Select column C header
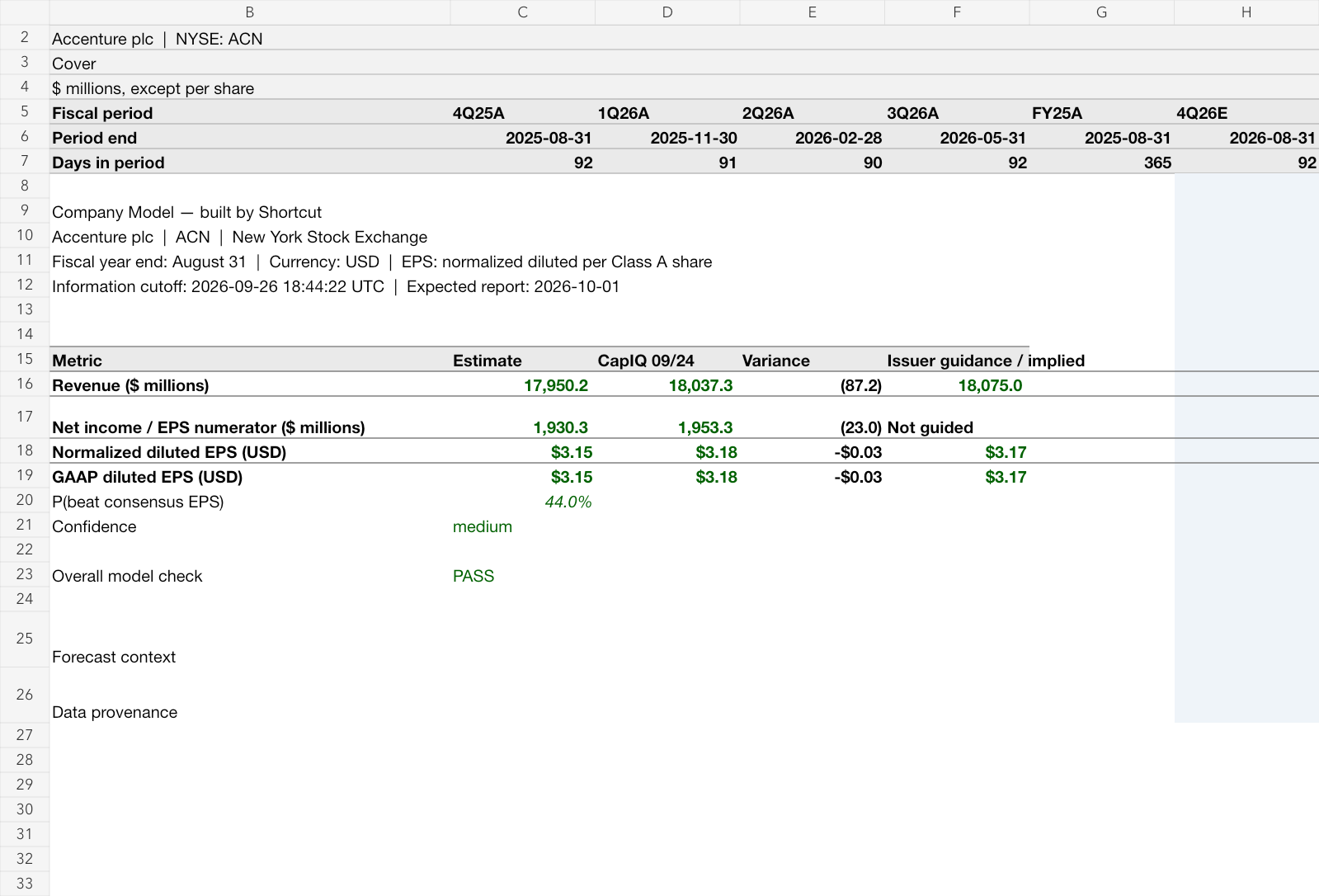This screenshot has width=1319, height=896. pos(522,12)
